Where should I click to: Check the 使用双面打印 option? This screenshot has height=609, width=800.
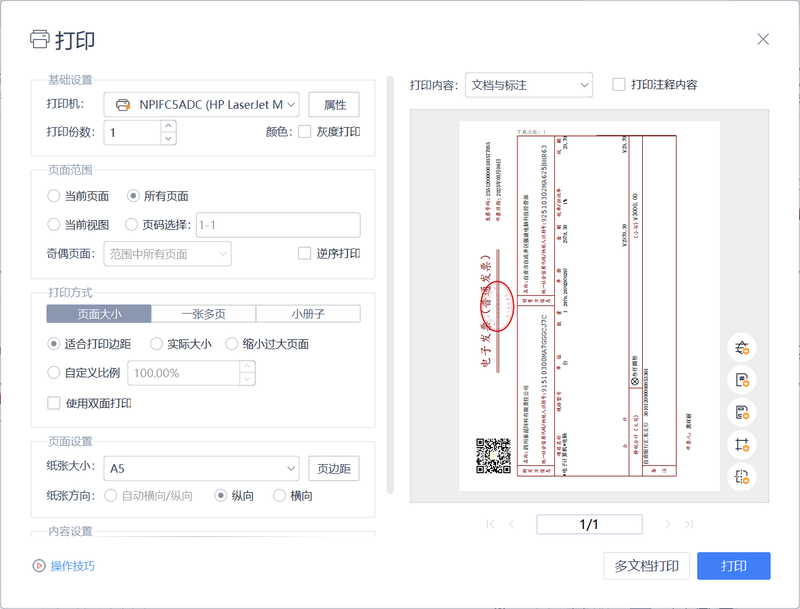coord(54,403)
